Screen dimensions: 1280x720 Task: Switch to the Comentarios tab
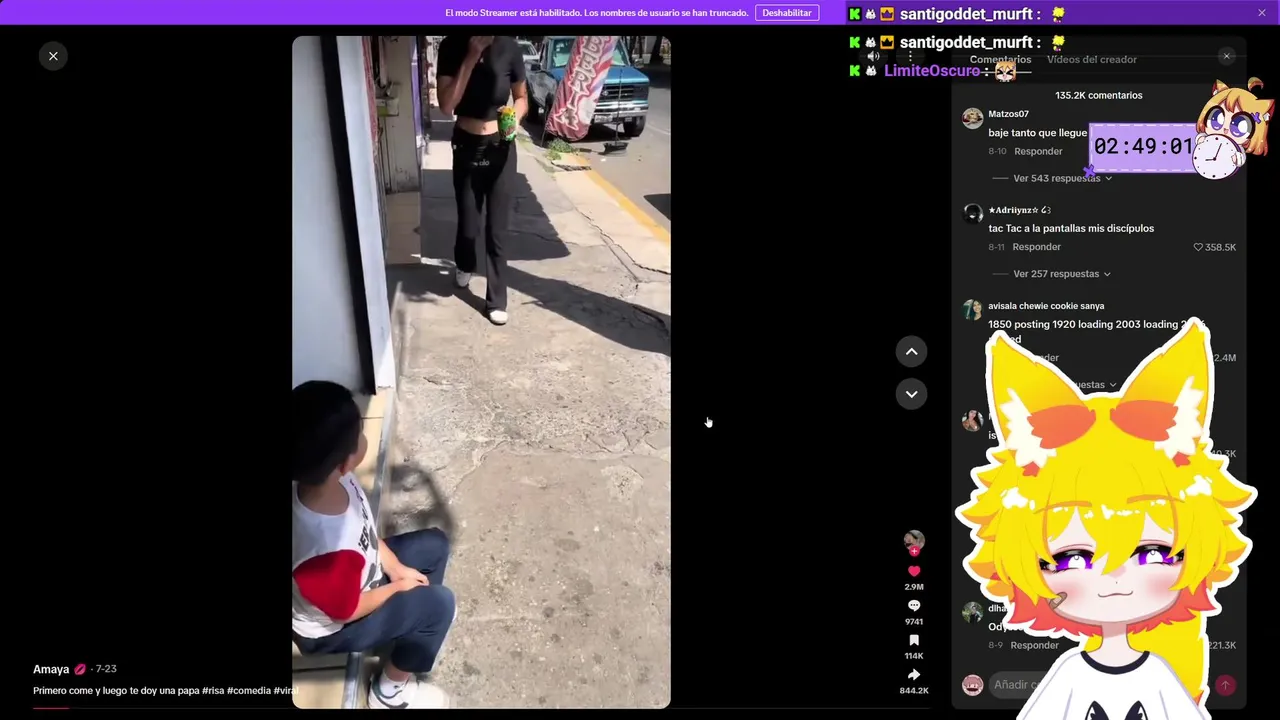click(1000, 60)
